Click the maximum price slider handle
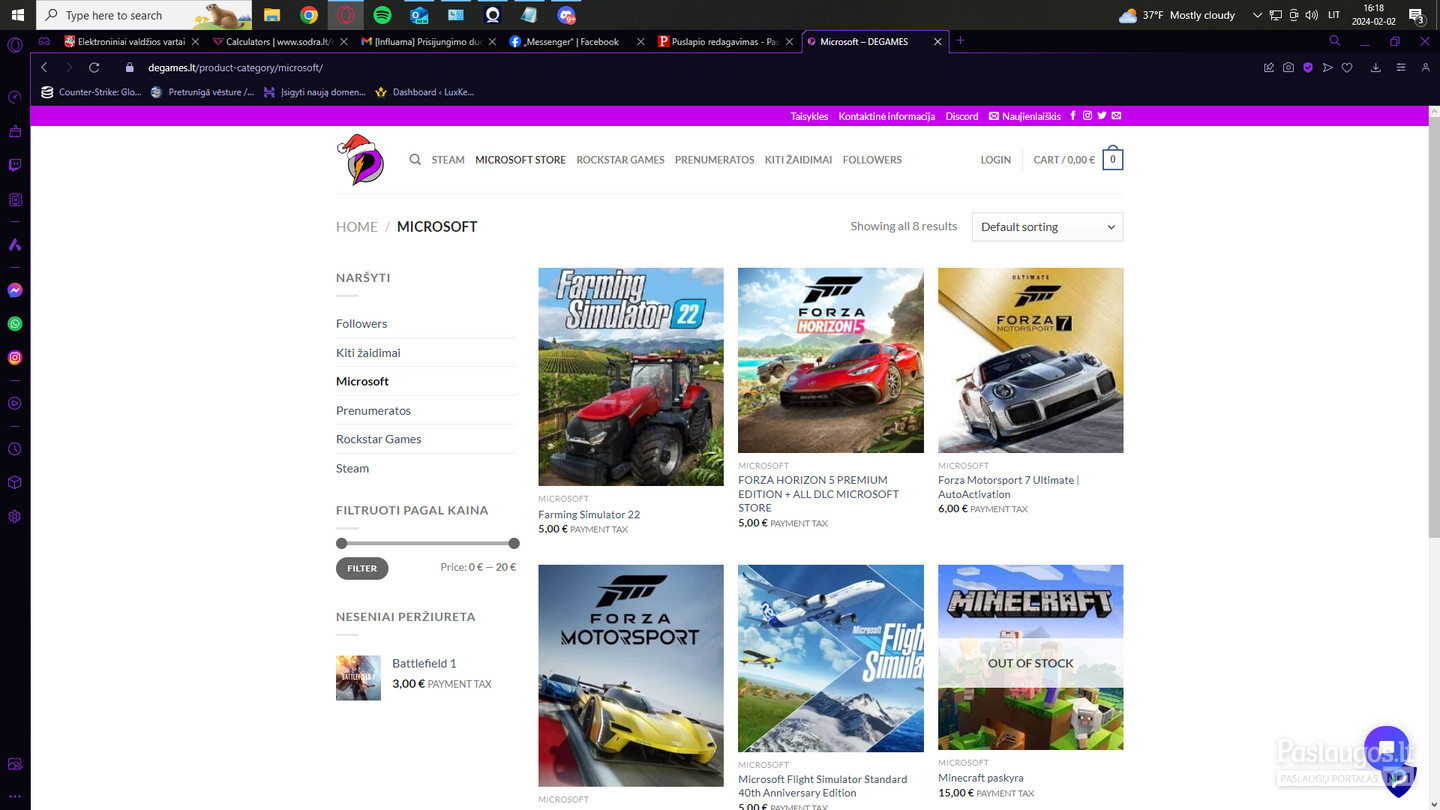1440x810 pixels. [514, 543]
